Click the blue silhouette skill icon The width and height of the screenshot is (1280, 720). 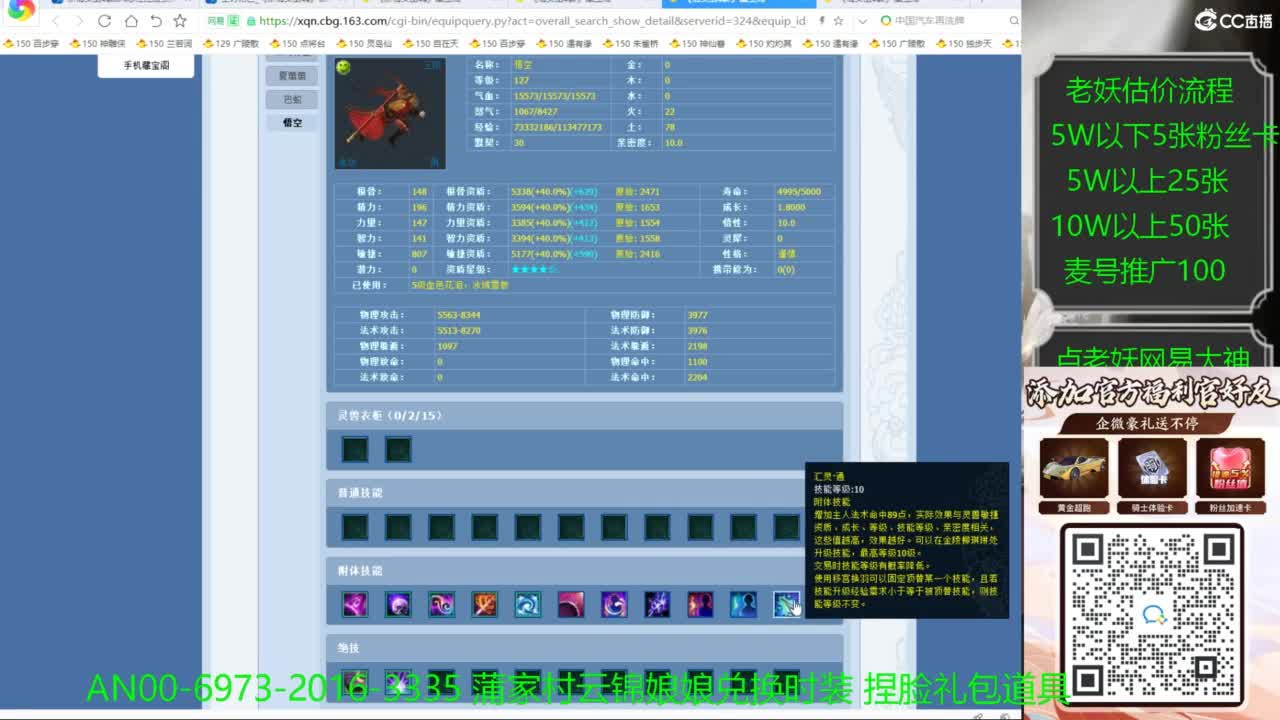point(743,604)
